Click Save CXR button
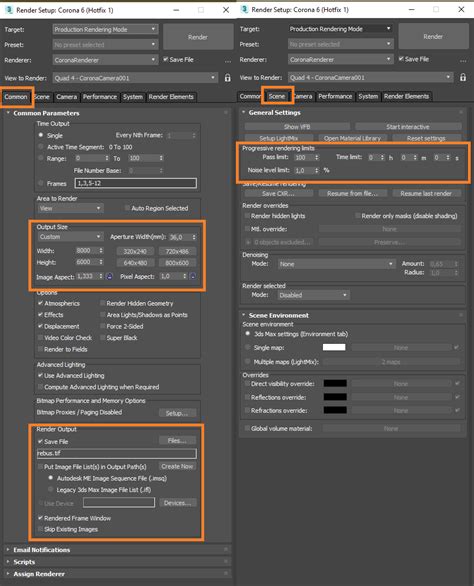Viewport: 474px width, 586px height. 278,193
